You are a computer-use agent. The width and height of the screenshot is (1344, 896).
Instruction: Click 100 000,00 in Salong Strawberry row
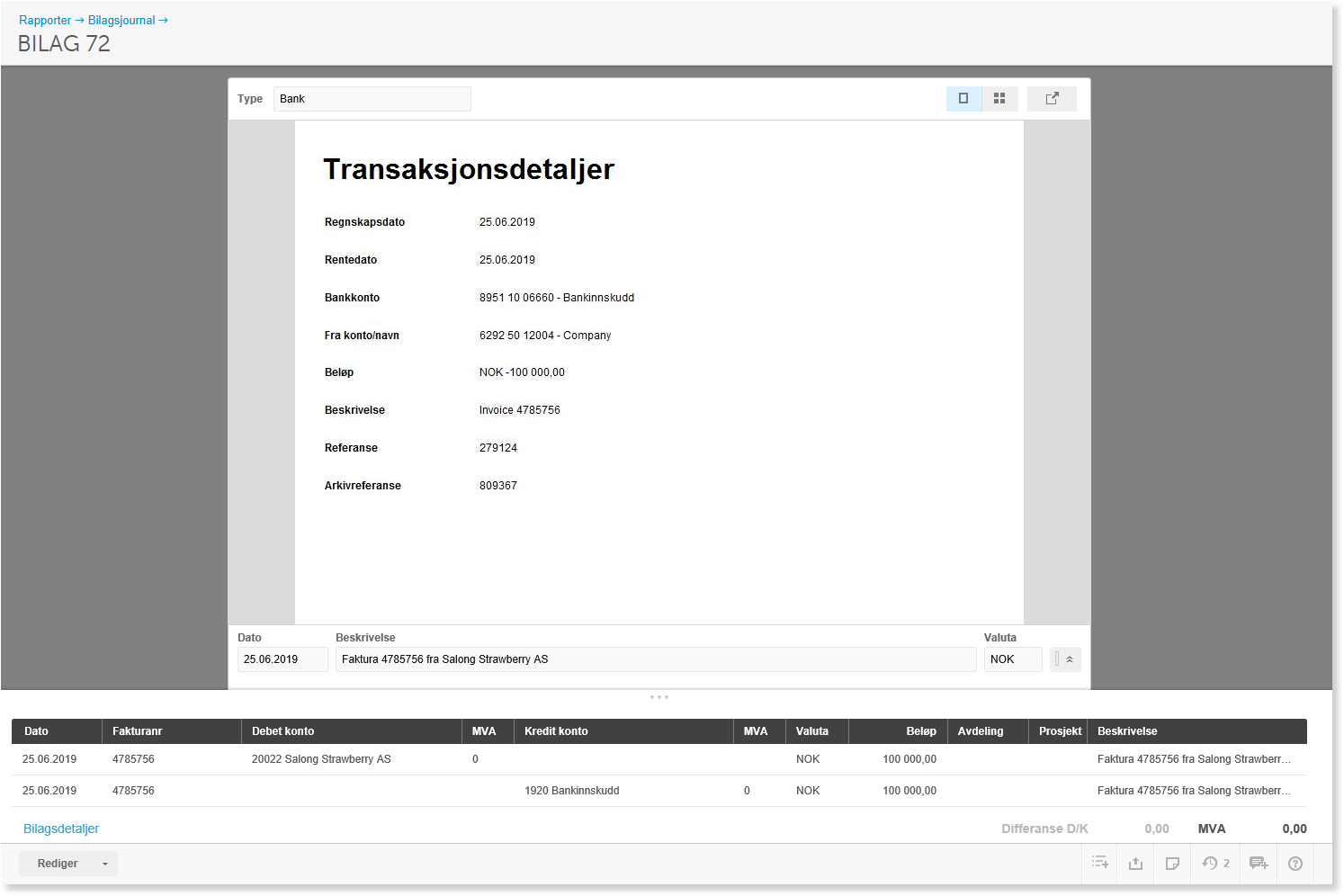coord(909,759)
